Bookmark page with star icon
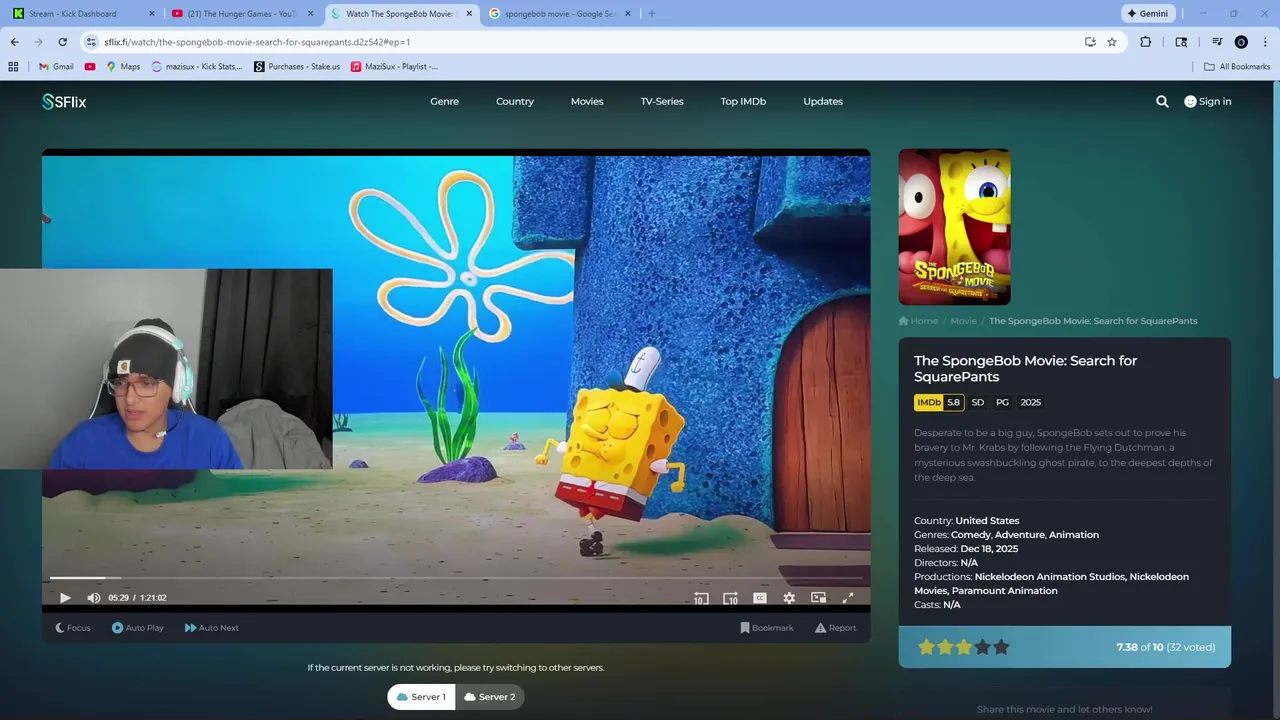1280x720 pixels. (x=1112, y=42)
